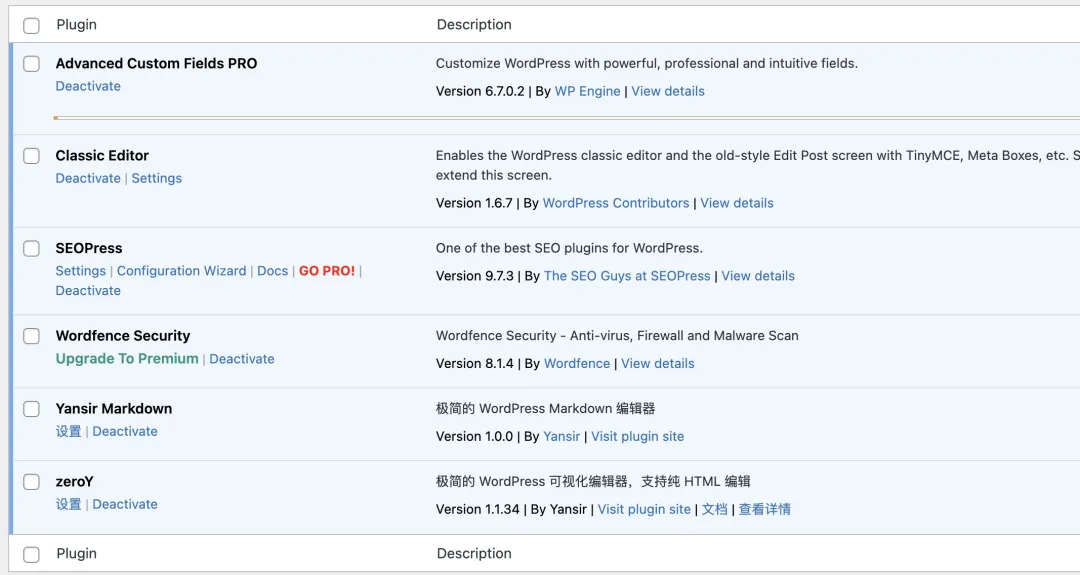Toggle the select-all checkbox in the header
The height and width of the screenshot is (575, 1080).
(x=32, y=26)
